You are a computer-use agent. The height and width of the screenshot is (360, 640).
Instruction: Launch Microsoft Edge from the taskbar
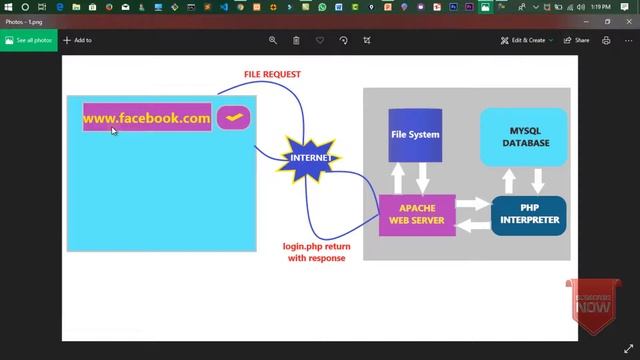pos(60,7)
